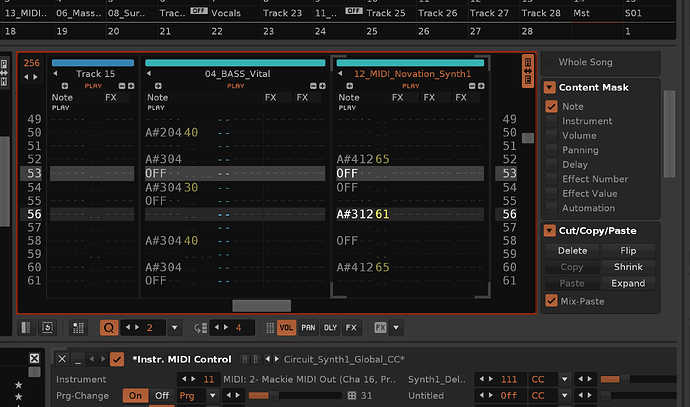This screenshot has height=407, width=690.
Task: Toggle the Mix-Paste checkbox
Action: pos(551,301)
